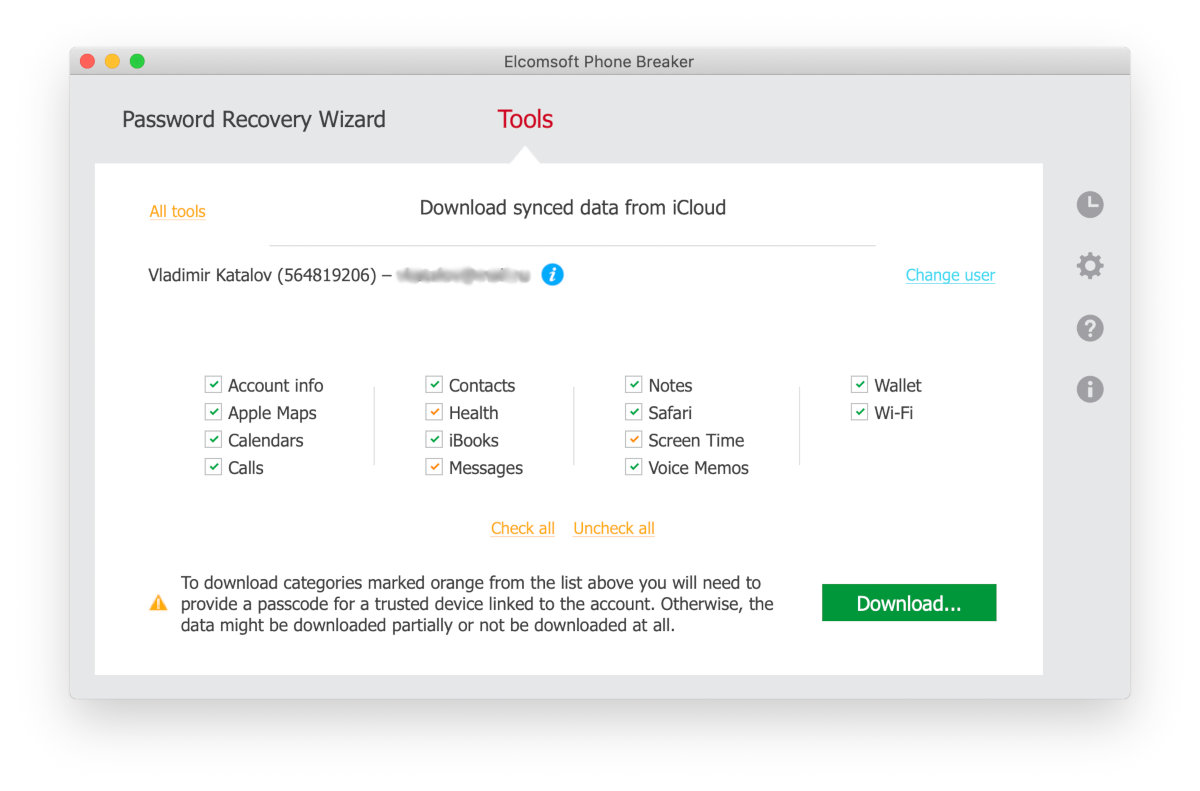Close the Elcomsoft Phone Breaker window
The width and height of the screenshot is (1200, 791).
click(x=87, y=61)
